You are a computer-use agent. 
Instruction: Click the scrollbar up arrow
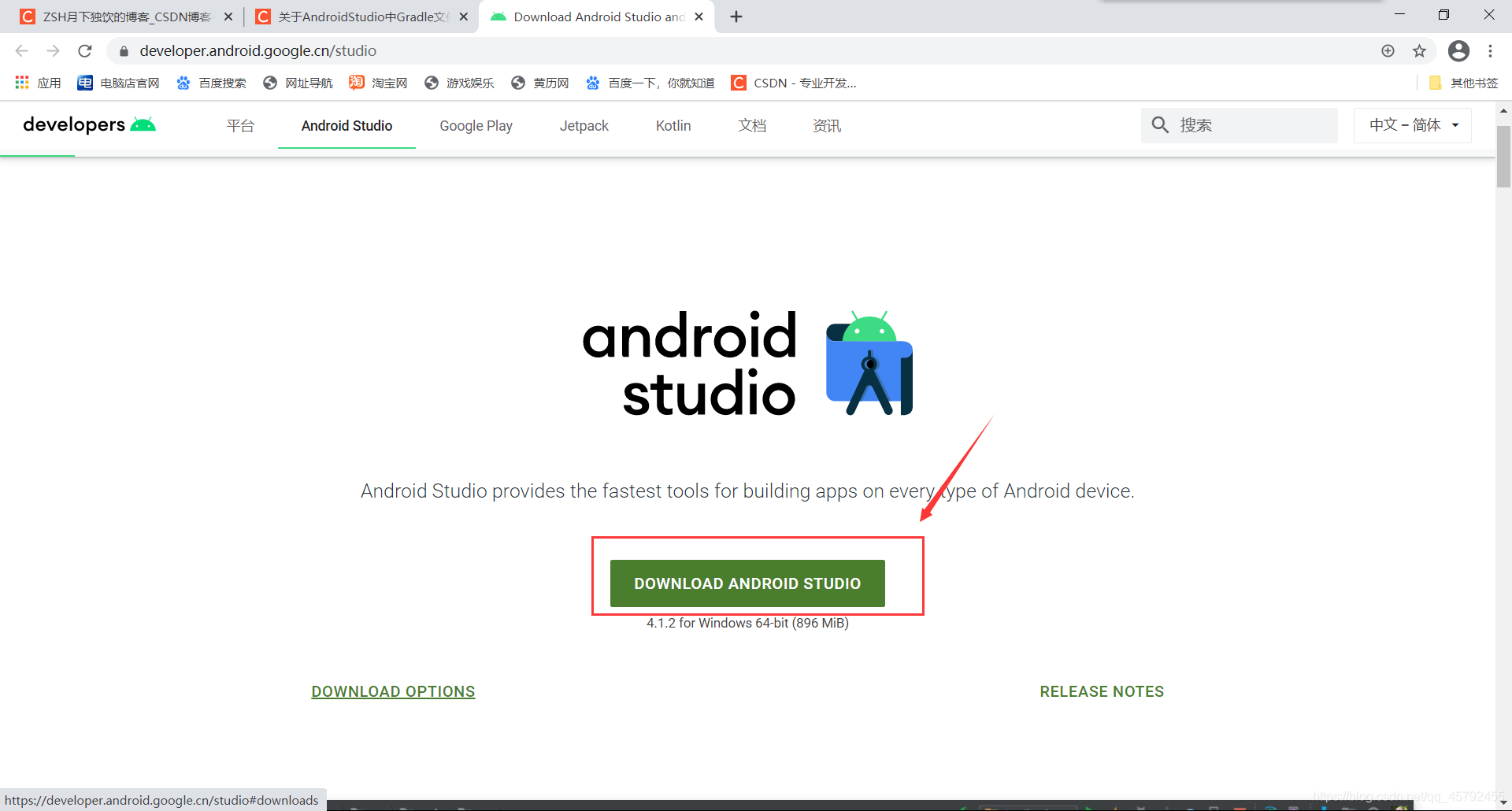coord(1503,111)
